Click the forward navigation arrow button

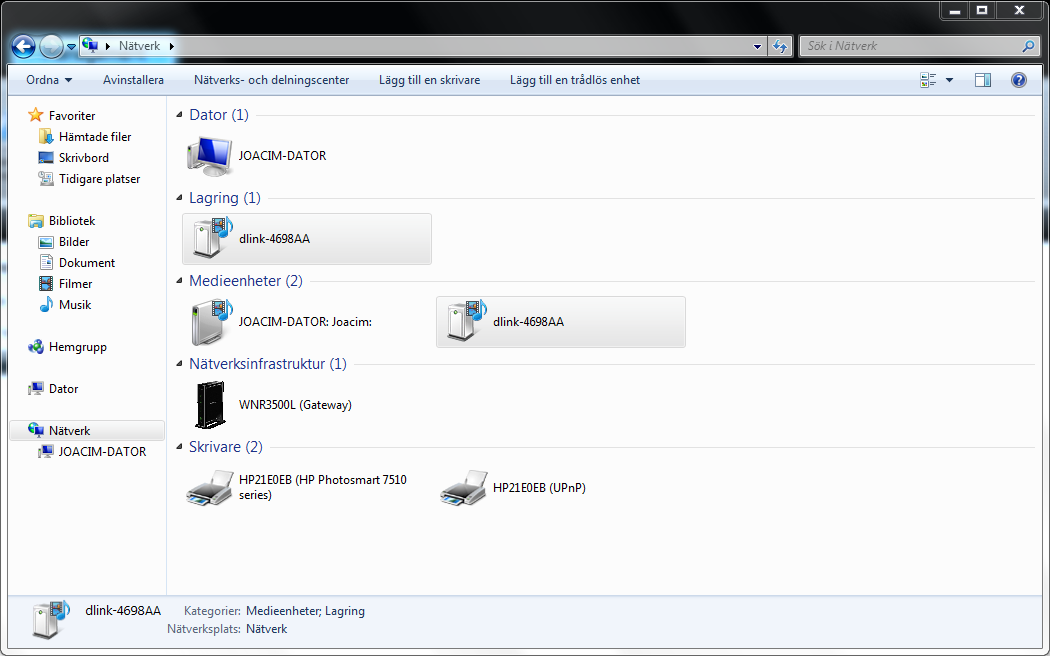52,46
